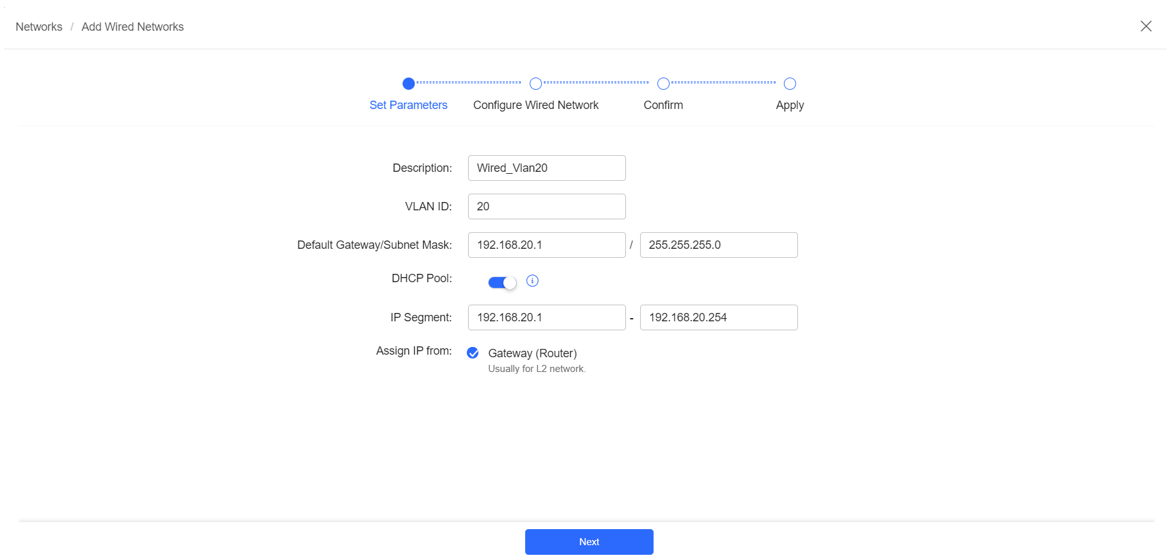Image resolution: width=1167 pixels, height=559 pixels.
Task: Click the Next button
Action: click(589, 542)
